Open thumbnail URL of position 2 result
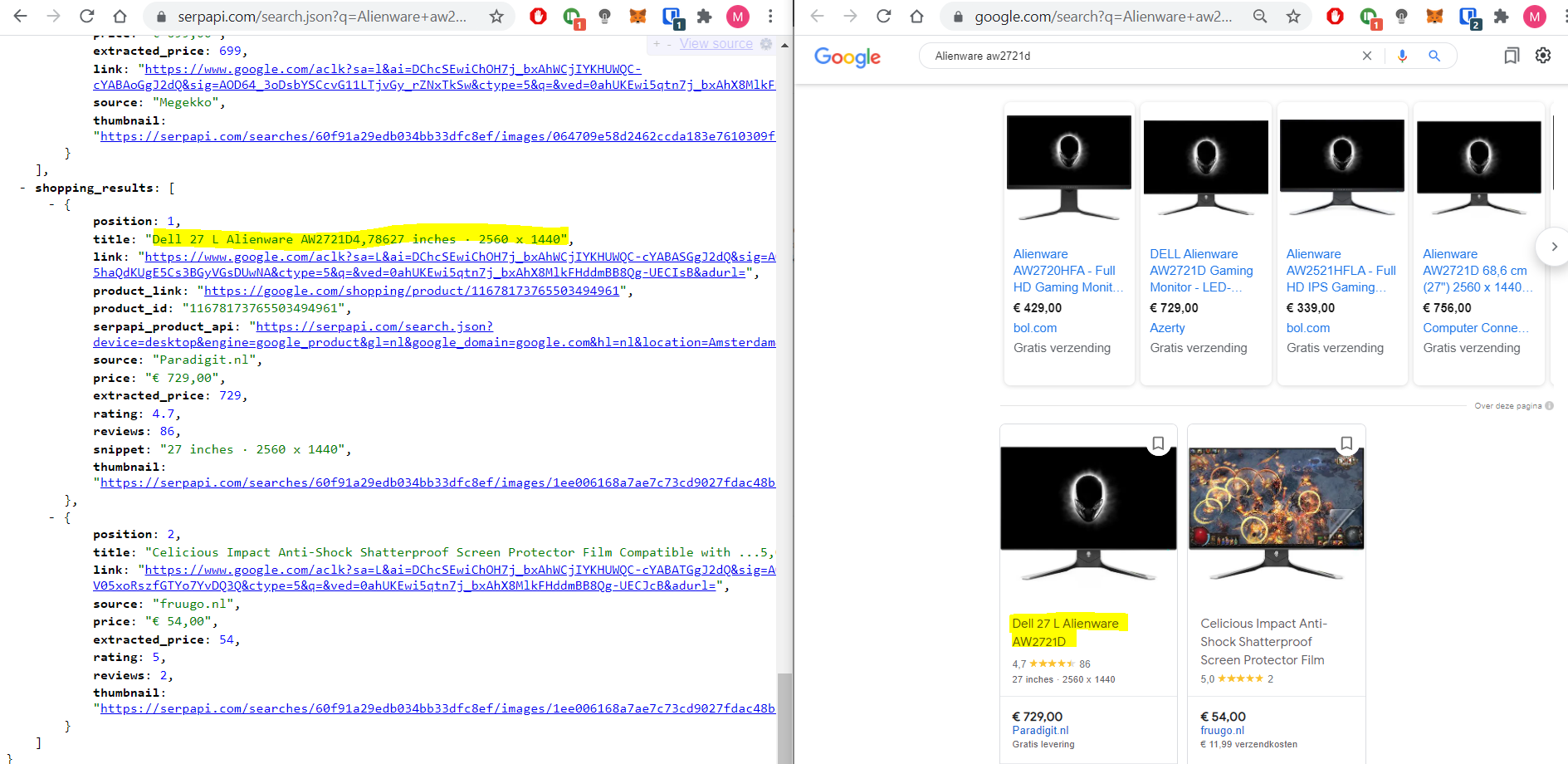Screen dimensions: 1568x764 (x=437, y=708)
